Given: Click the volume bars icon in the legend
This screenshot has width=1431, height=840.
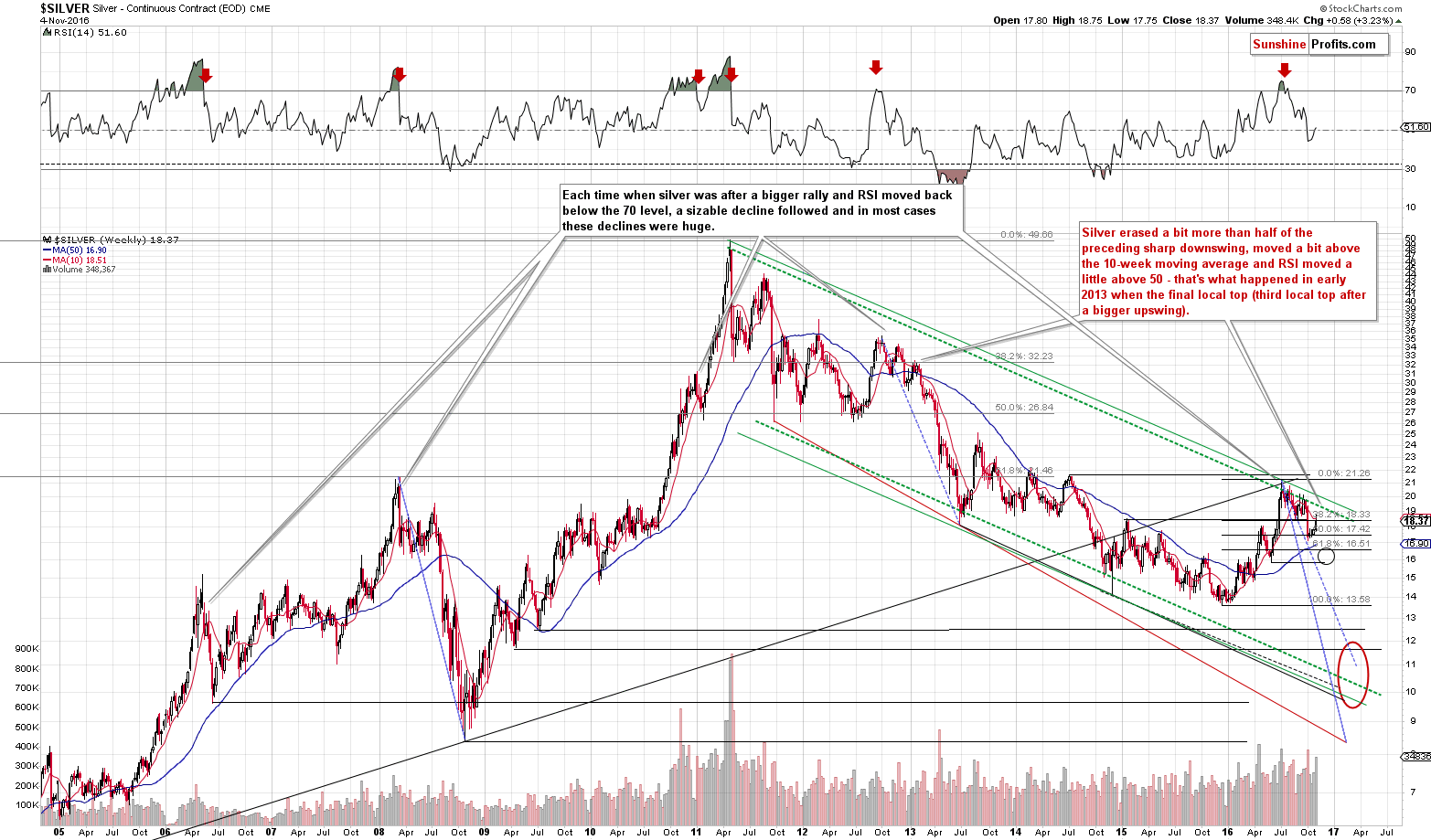Looking at the screenshot, I should (46, 270).
